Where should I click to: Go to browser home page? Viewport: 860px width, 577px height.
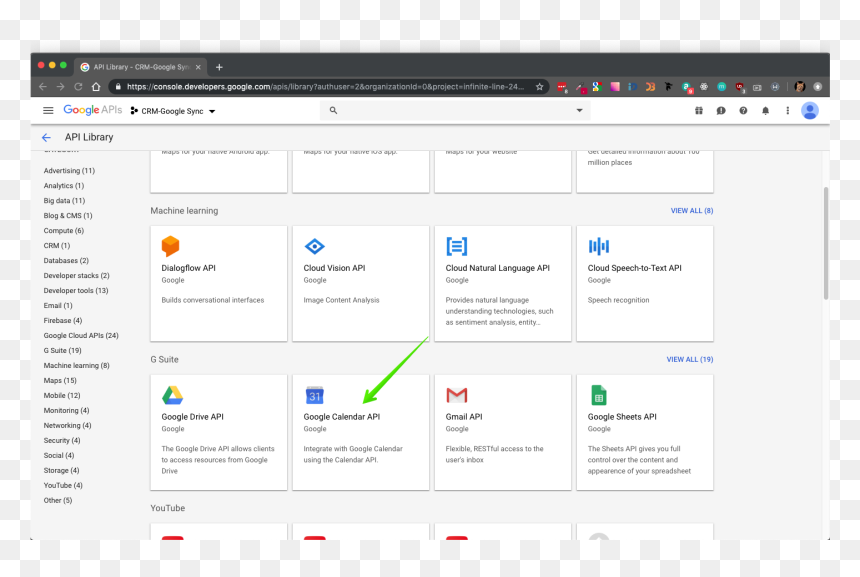click(96, 87)
